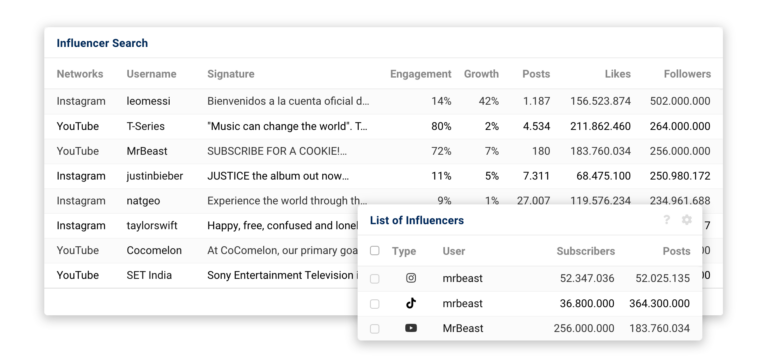Sort by Posts header in List of Influencers
768x363 pixels.
tap(676, 251)
